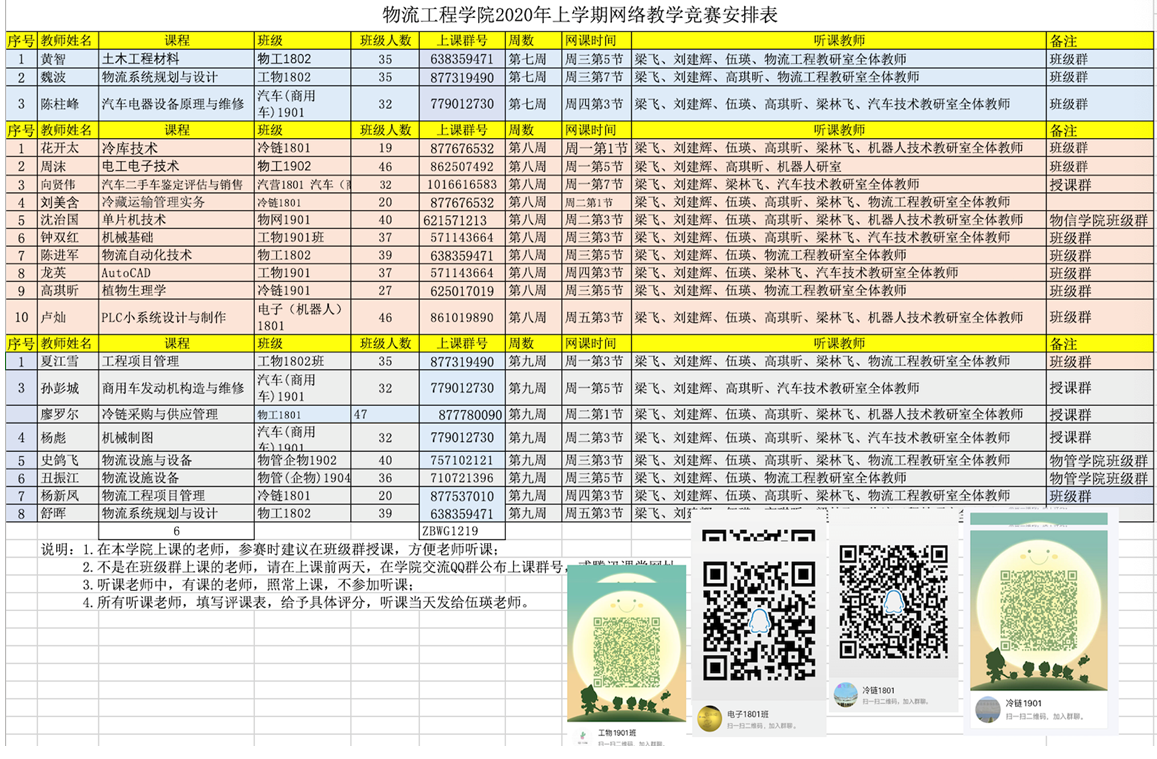Click the gold avatar beside 电子1801班
Screen dimensions: 1157x759
click(x=710, y=718)
